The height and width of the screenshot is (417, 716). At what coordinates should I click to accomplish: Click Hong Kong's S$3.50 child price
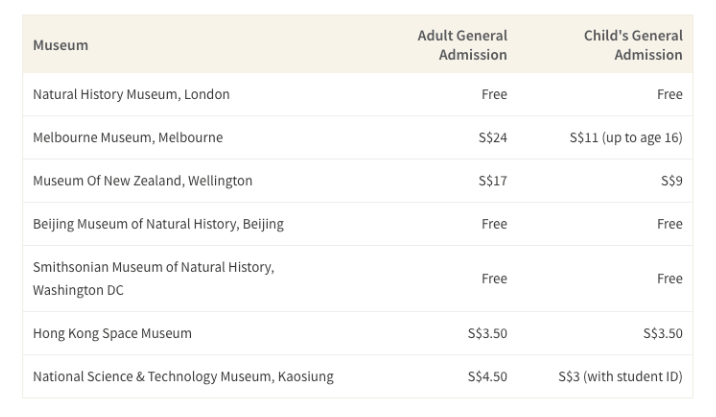(663, 333)
